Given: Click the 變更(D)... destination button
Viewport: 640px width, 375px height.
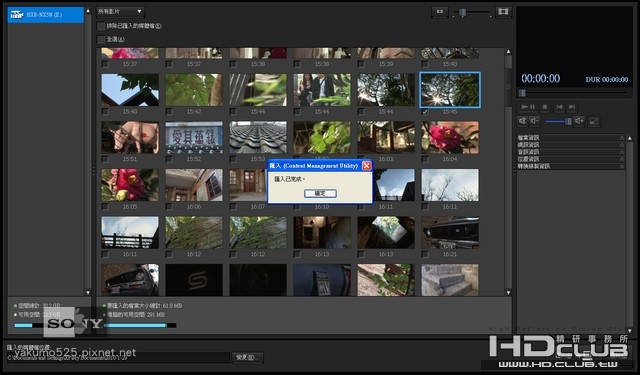Looking at the screenshot, I should click(247, 357).
